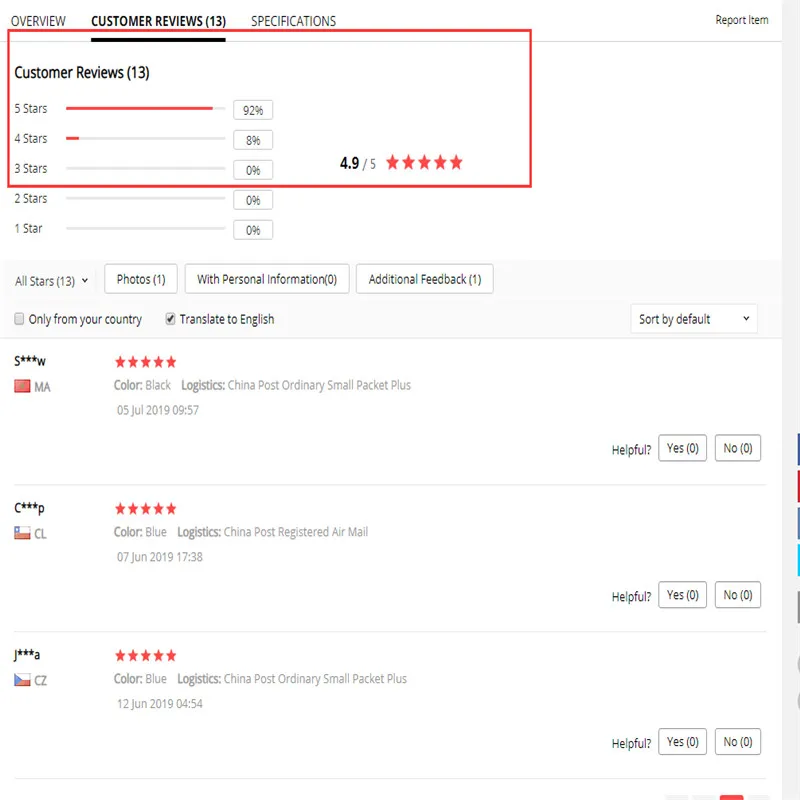Open the Sort by default dropdown
This screenshot has width=800, height=800.
click(x=694, y=319)
